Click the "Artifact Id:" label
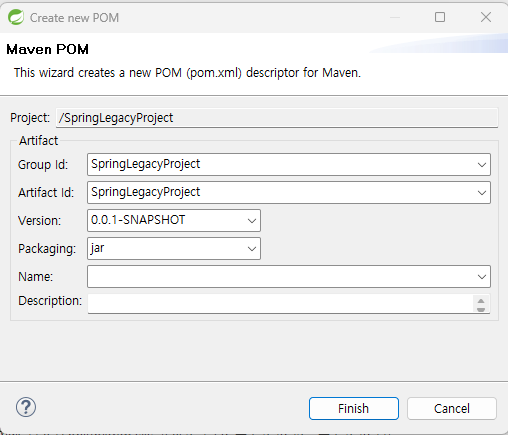This screenshot has width=508, height=435. coord(46,193)
